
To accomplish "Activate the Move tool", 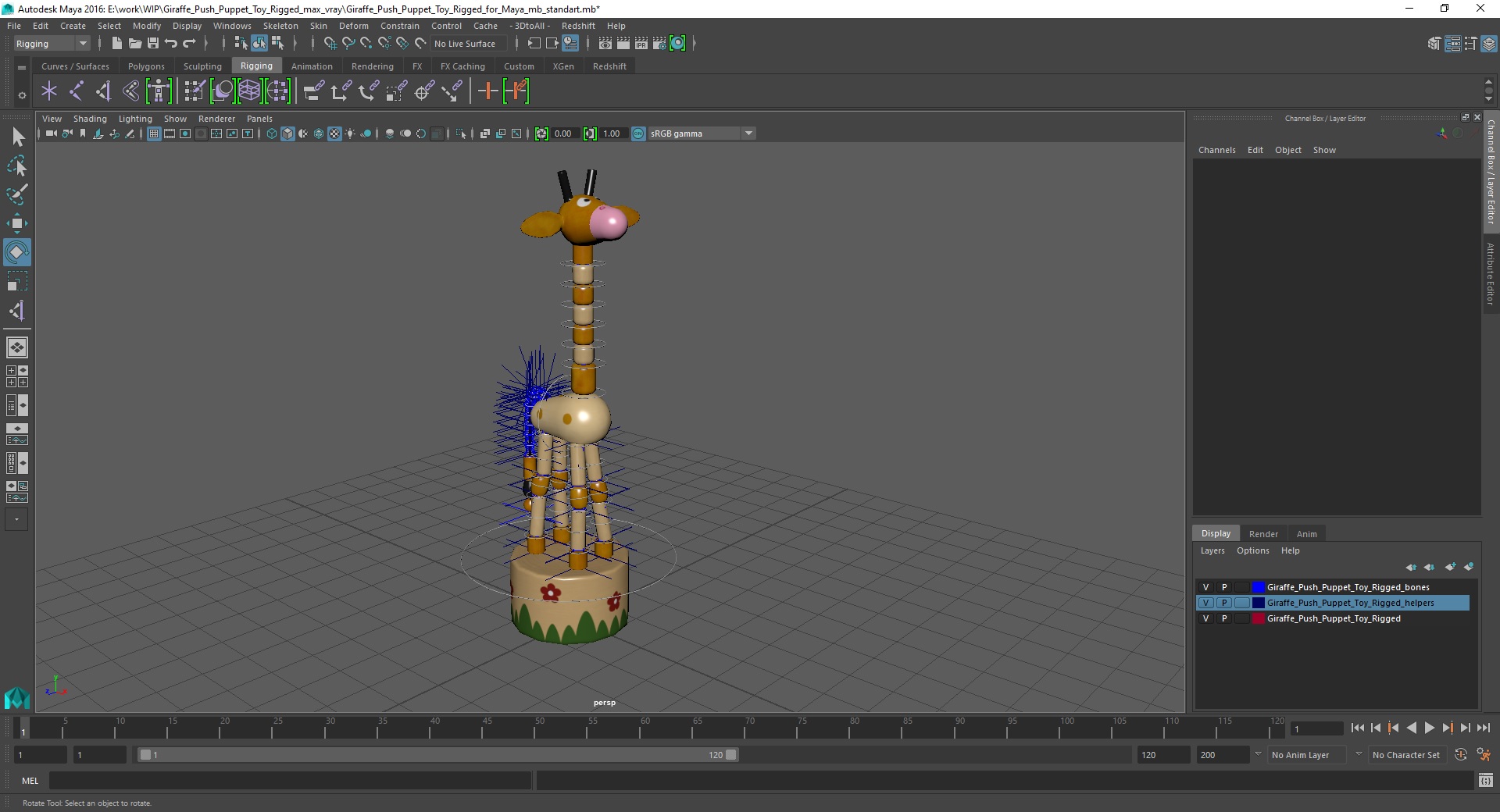I will [x=17, y=223].
